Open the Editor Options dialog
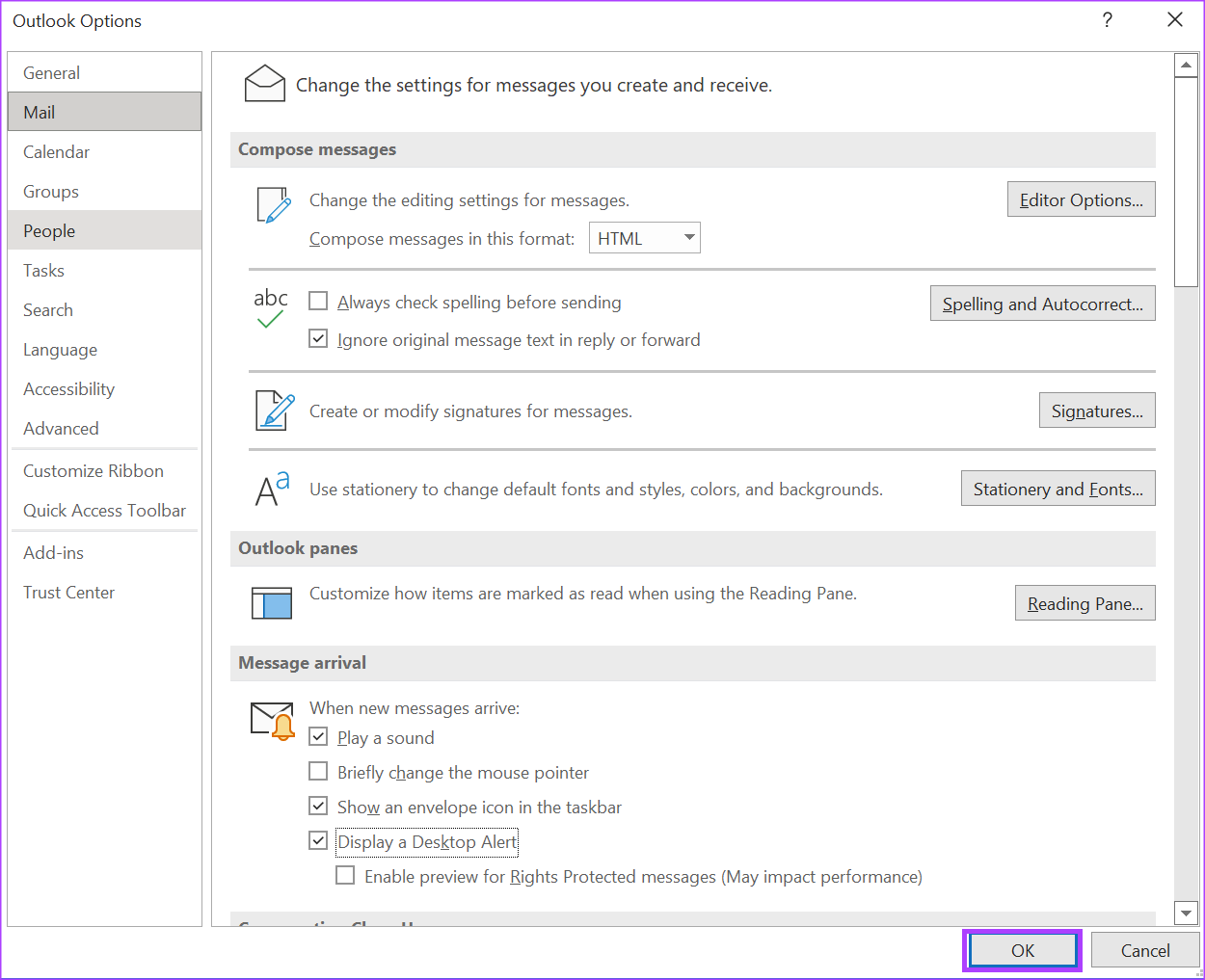1205x980 pixels. coord(1081,199)
